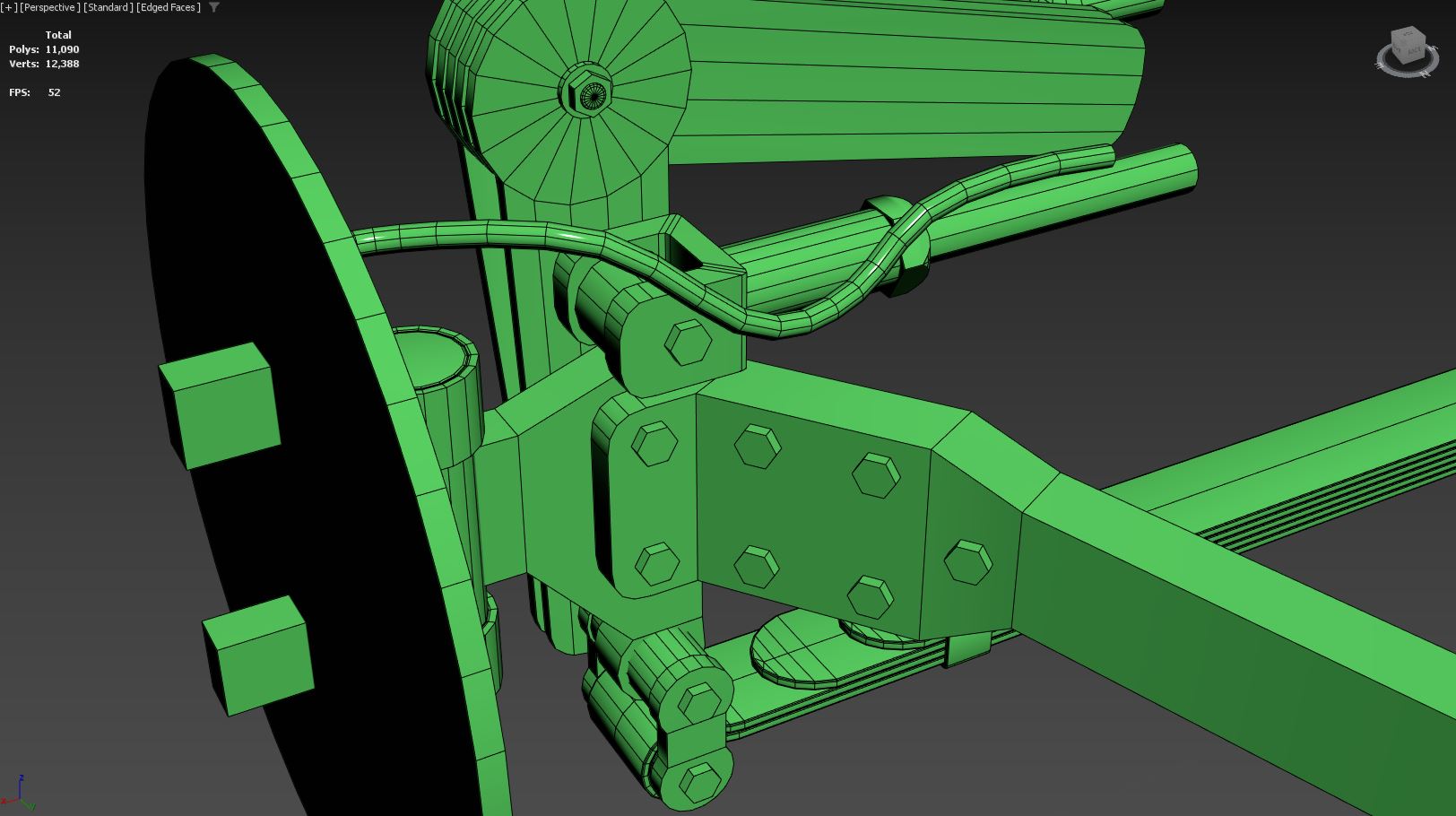Click the viewport filter funnel icon
Screen dimensions: 1456x816
pos(214,7)
